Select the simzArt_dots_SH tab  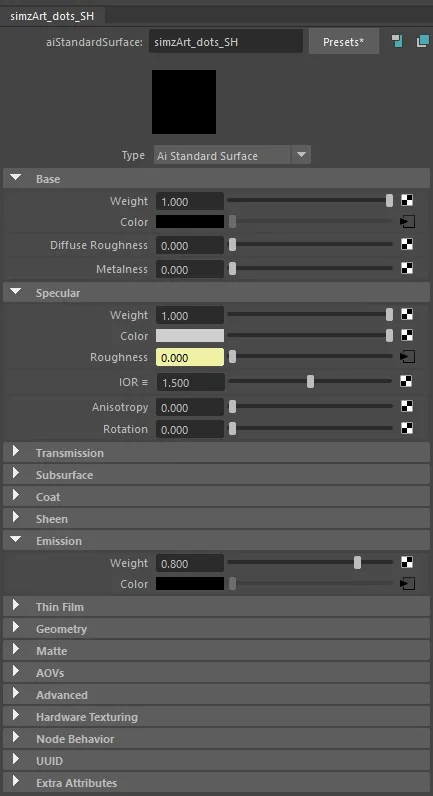click(x=52, y=16)
